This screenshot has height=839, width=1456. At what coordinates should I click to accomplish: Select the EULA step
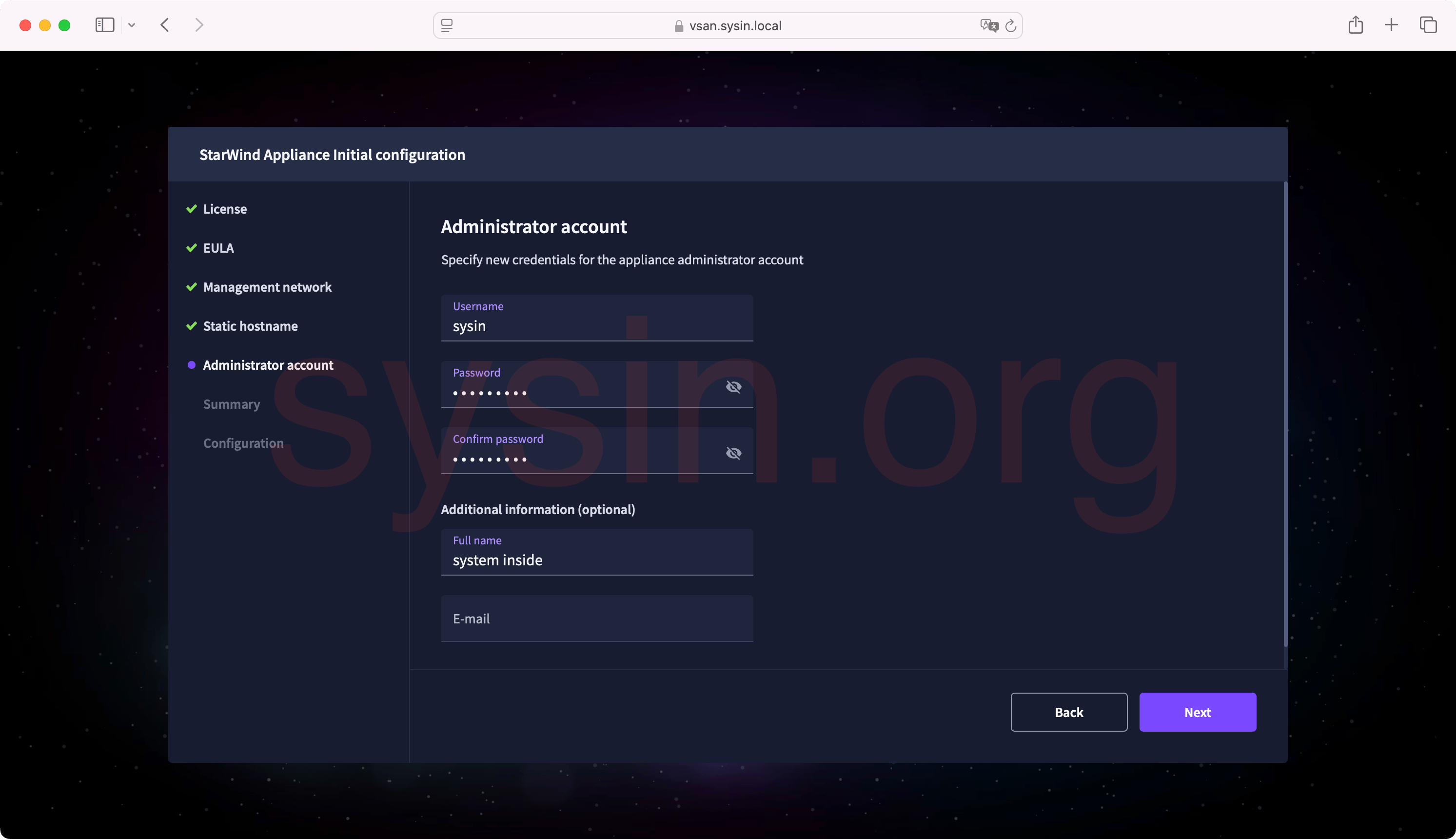click(218, 248)
